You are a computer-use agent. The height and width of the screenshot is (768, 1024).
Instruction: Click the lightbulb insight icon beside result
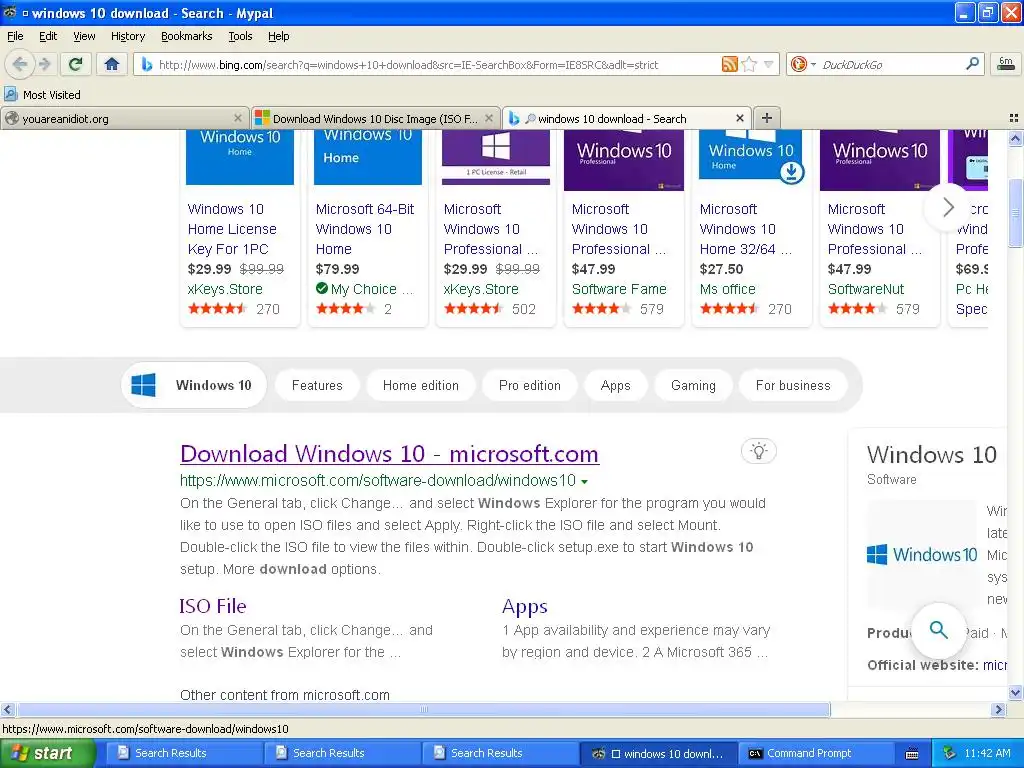tap(758, 451)
